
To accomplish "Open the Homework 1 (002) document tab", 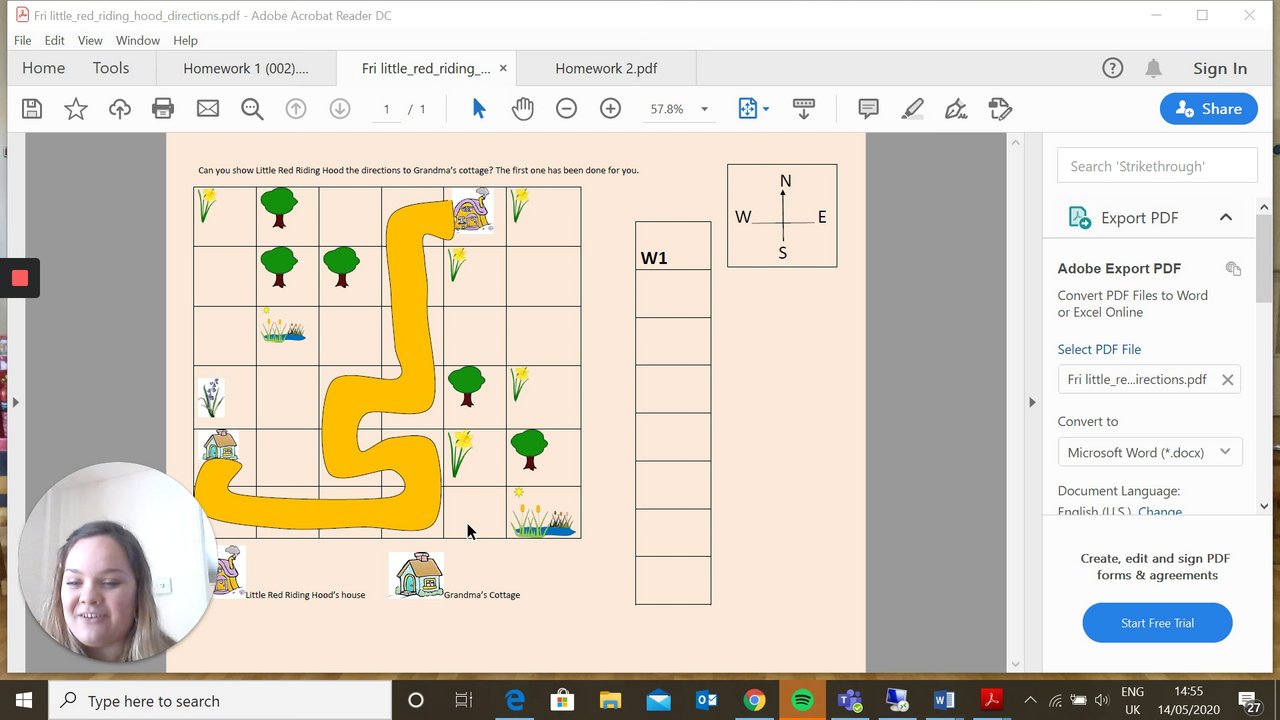I will 246,68.
